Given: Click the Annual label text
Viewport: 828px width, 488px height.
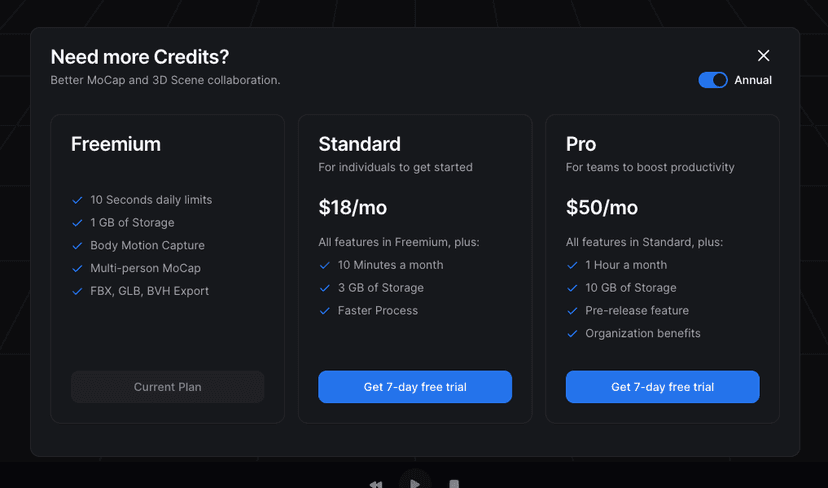Looking at the screenshot, I should tap(753, 80).
